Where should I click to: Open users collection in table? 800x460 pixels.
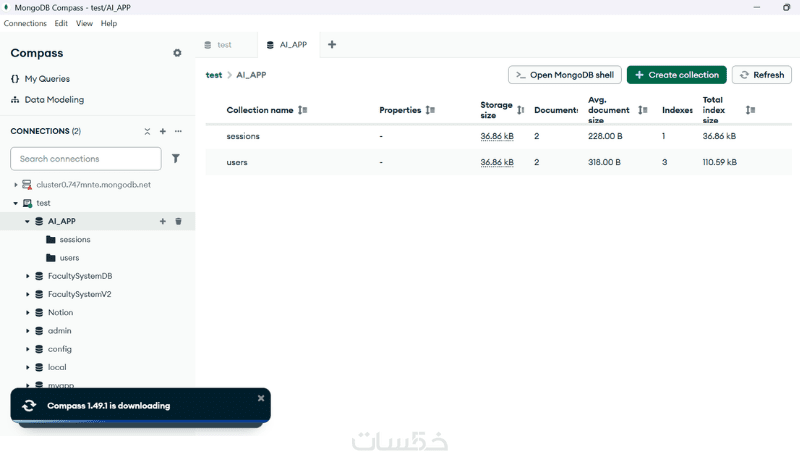pos(237,162)
